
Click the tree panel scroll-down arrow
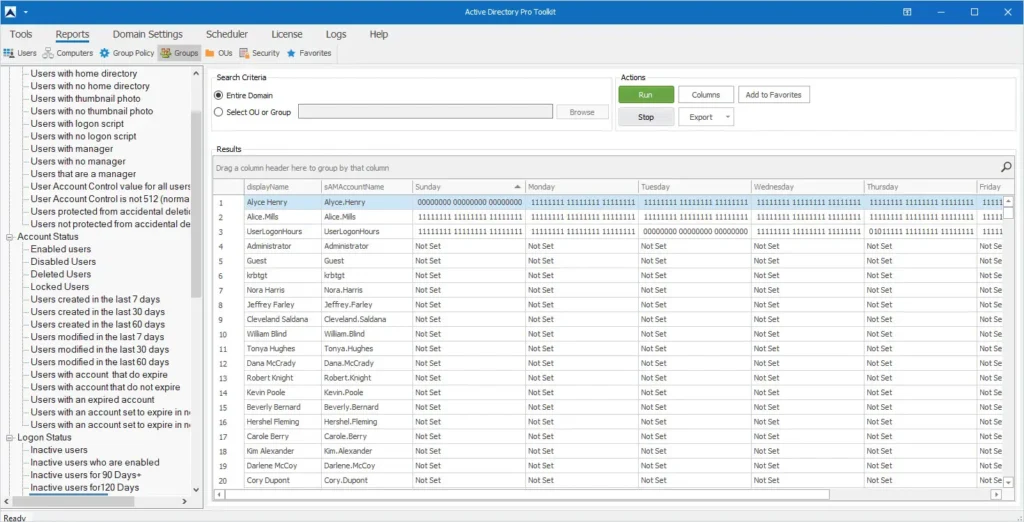click(196, 489)
